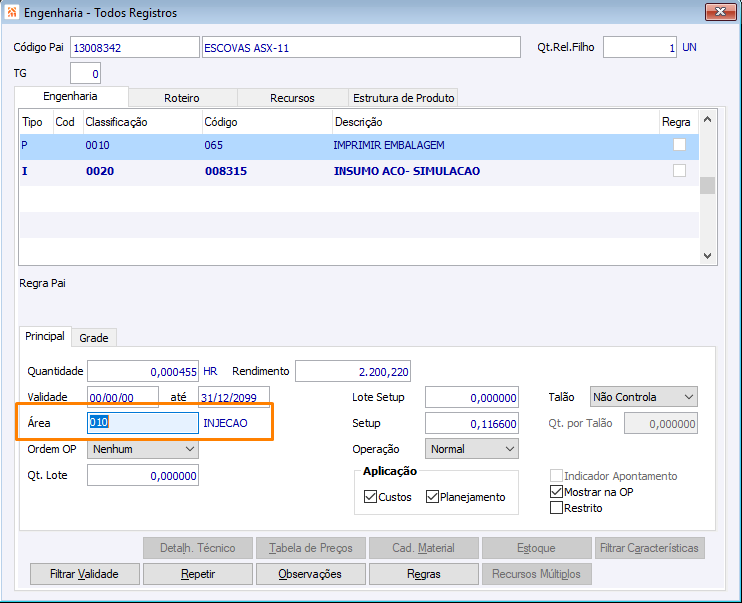Switch to the Grade tab
Viewport: 742px width, 603px height.
pyautogui.click(x=93, y=338)
